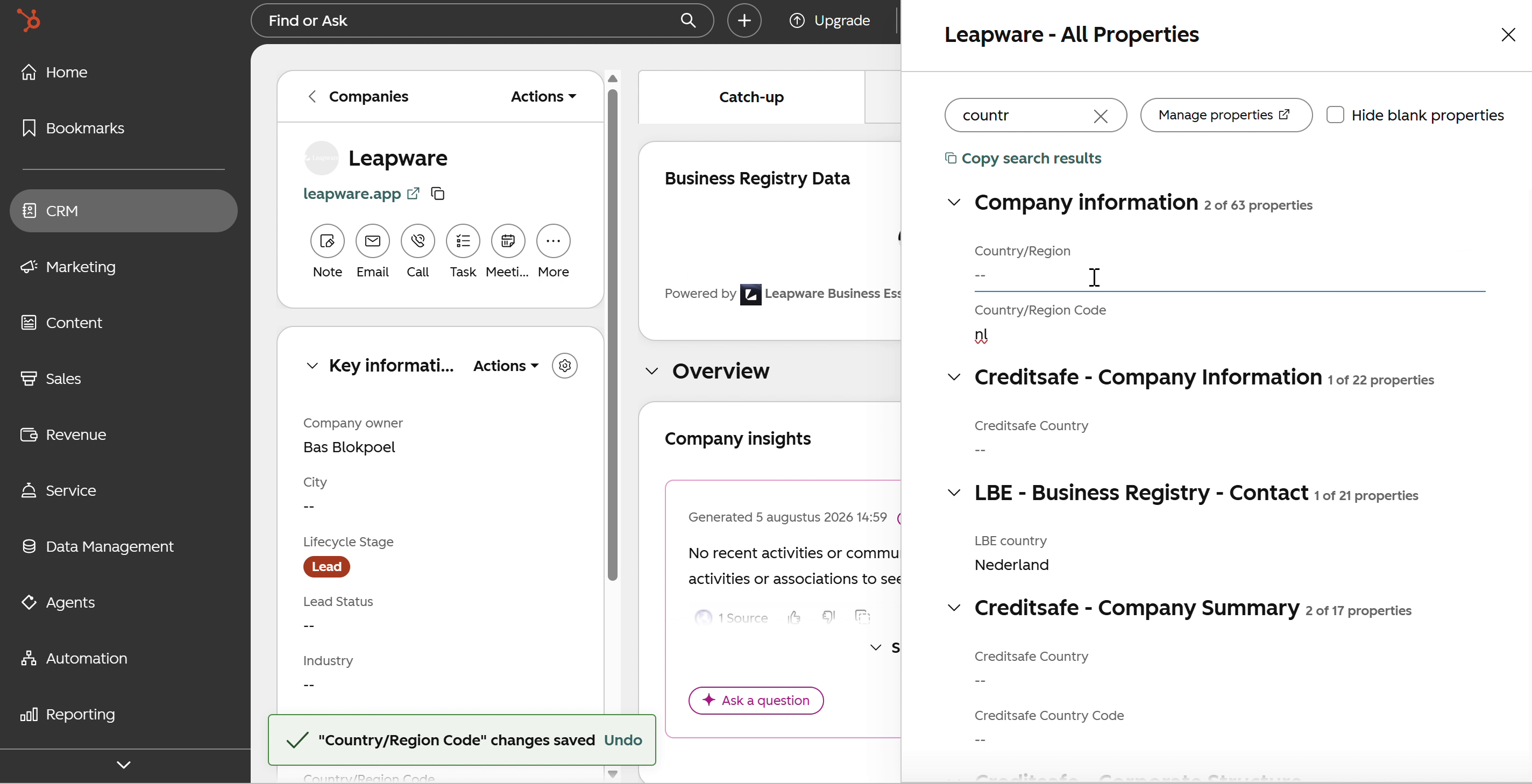Toggle Hide blank properties checkbox

pos(1335,115)
